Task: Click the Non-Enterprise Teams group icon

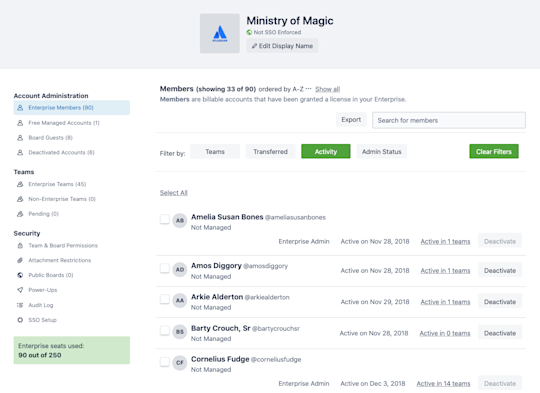Action: point(20,199)
